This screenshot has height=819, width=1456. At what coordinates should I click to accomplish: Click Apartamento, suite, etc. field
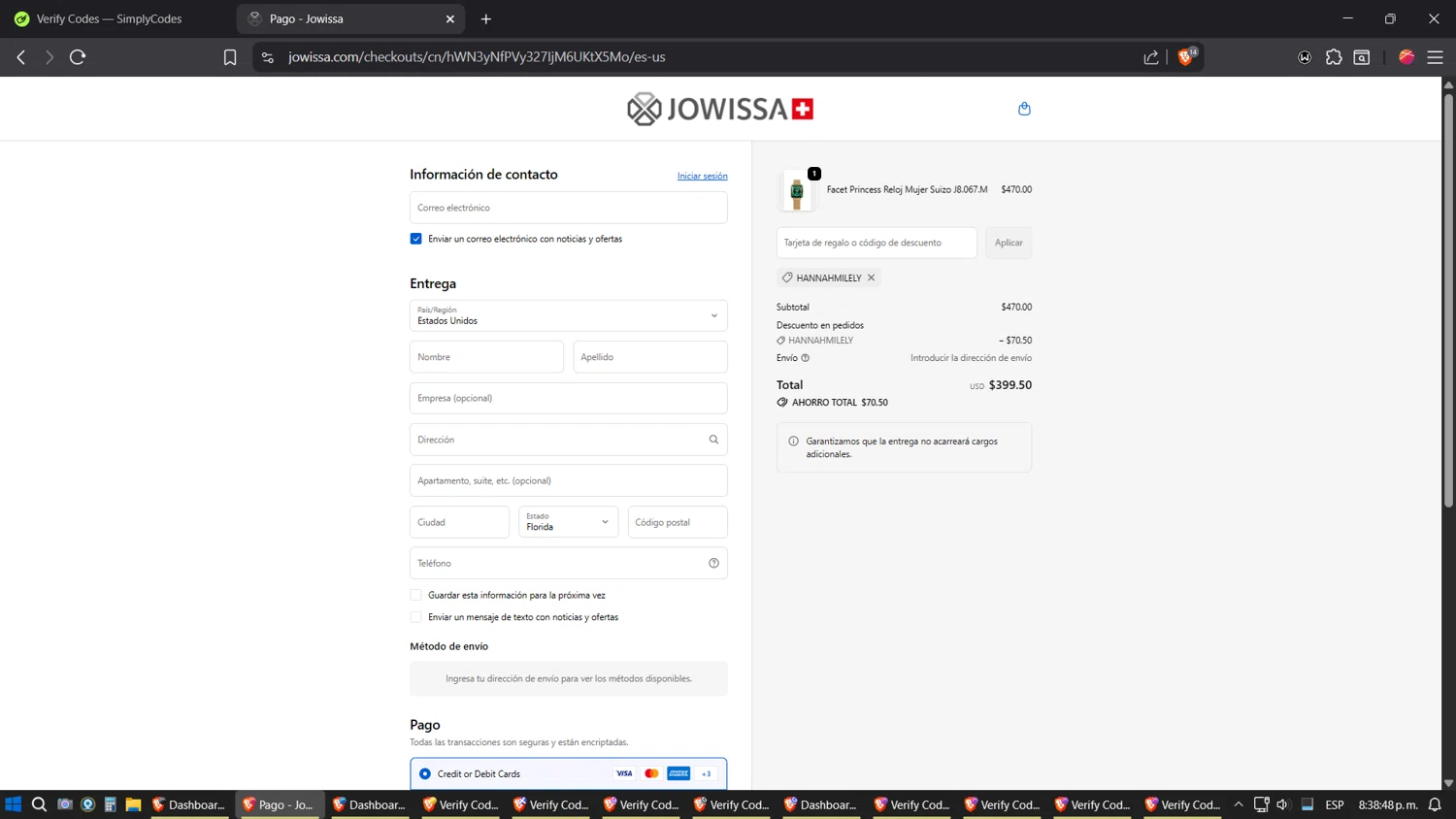[x=569, y=480]
